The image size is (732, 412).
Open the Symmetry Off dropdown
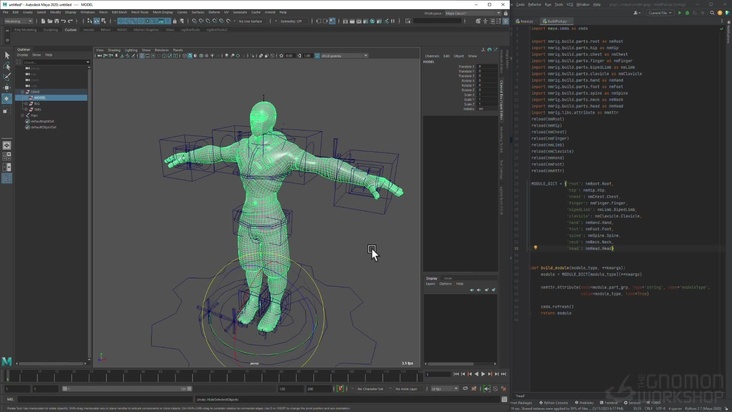tap(291, 21)
